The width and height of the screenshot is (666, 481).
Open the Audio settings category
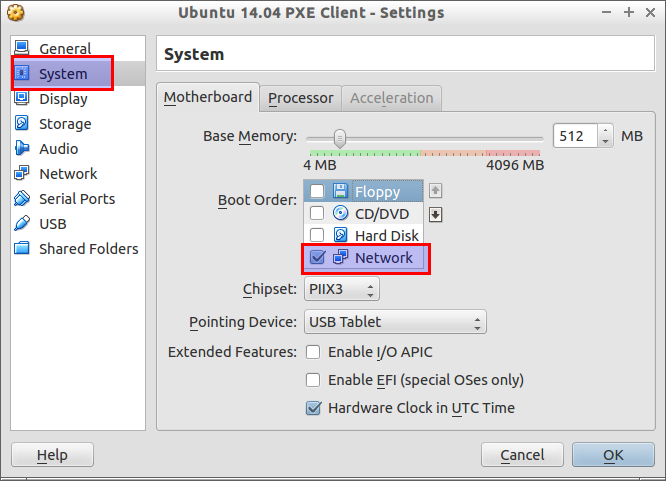78,149
